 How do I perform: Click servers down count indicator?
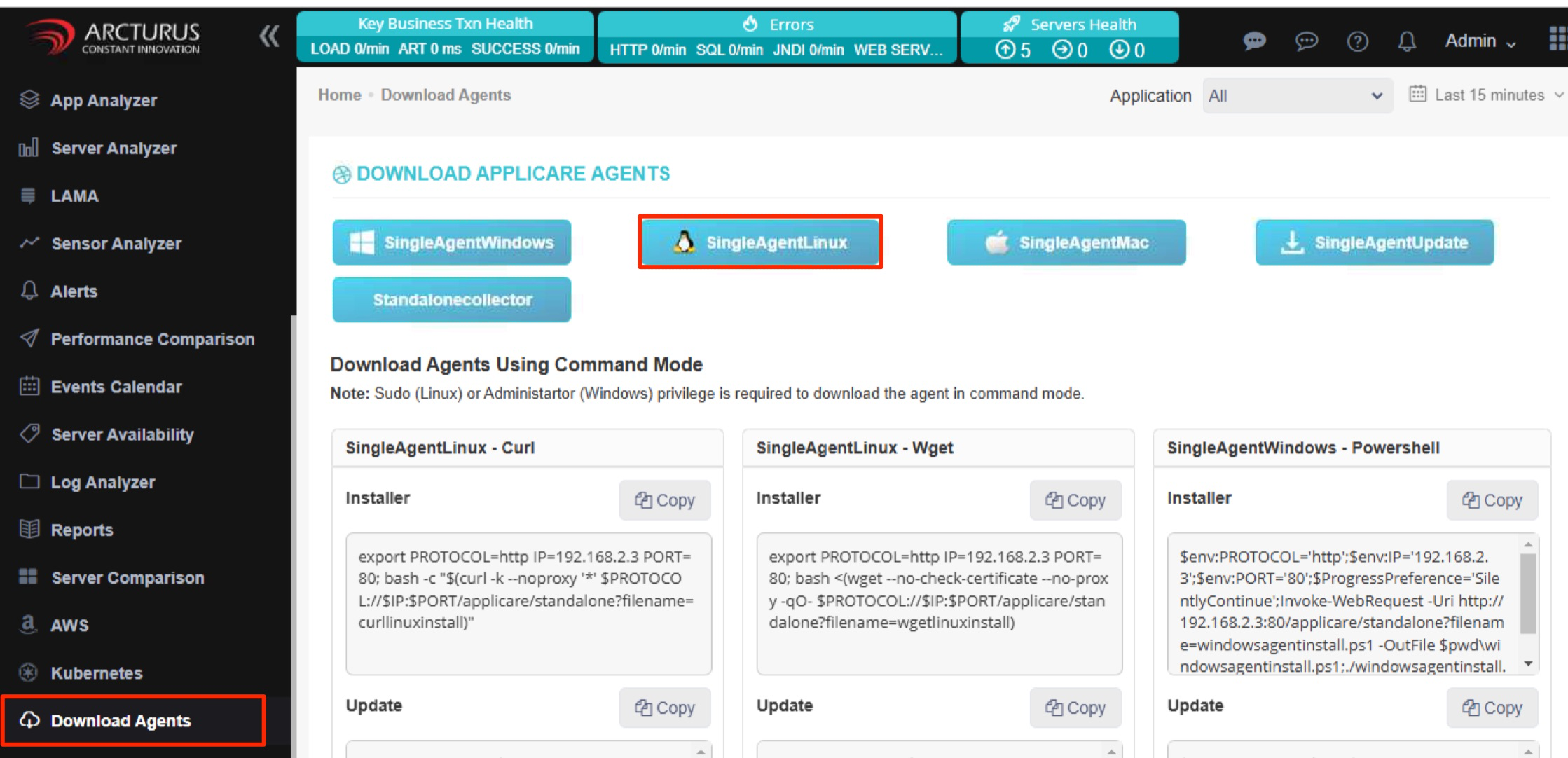(x=1127, y=50)
